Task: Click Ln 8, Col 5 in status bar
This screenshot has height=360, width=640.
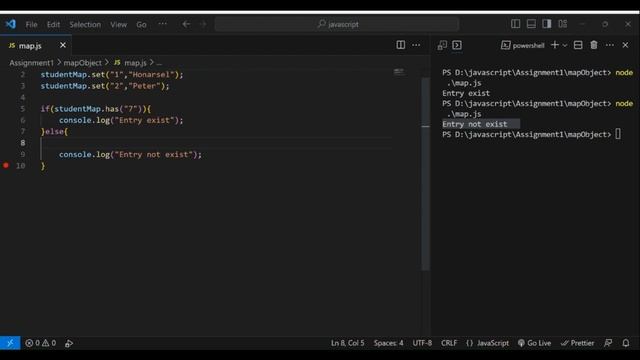Action: point(348,343)
